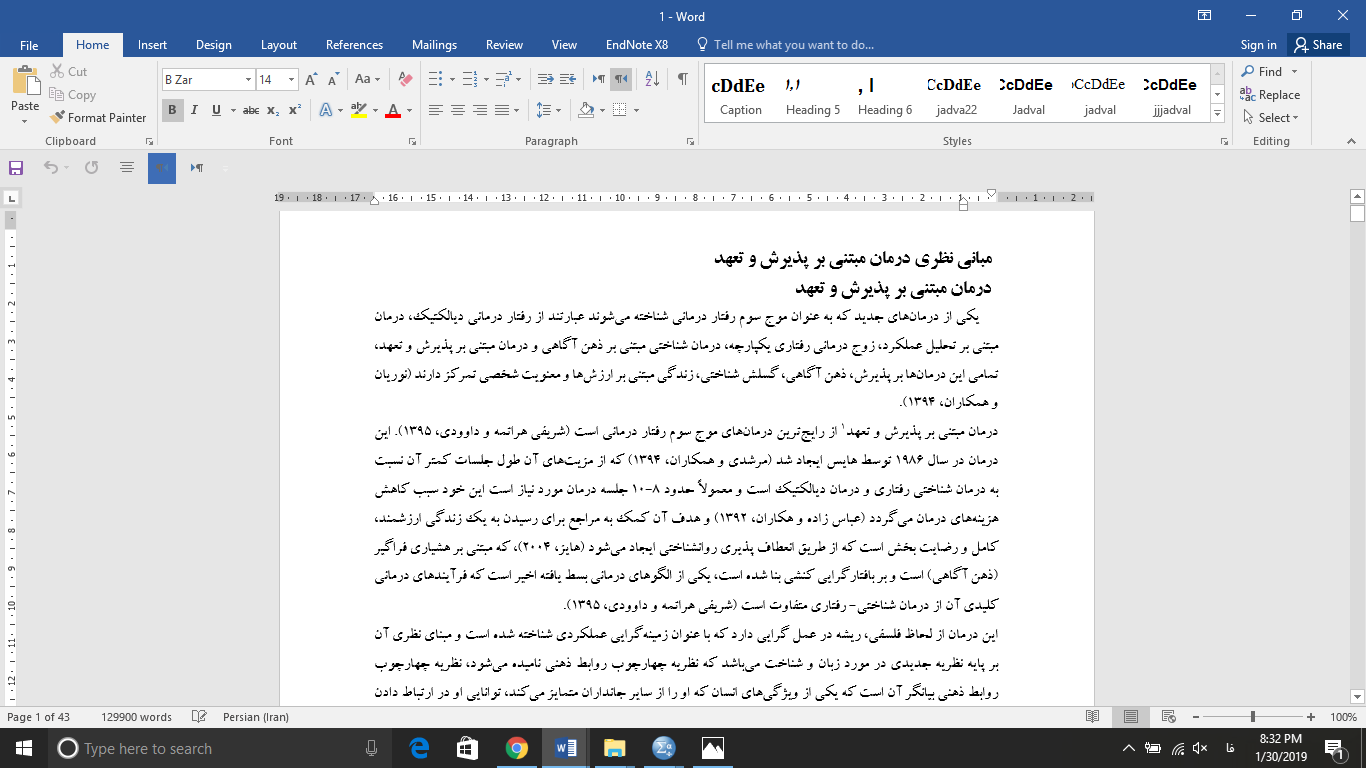Viewport: 1366px width, 768px height.
Task: Select the strikethrough icon
Action: pyautogui.click(x=252, y=110)
